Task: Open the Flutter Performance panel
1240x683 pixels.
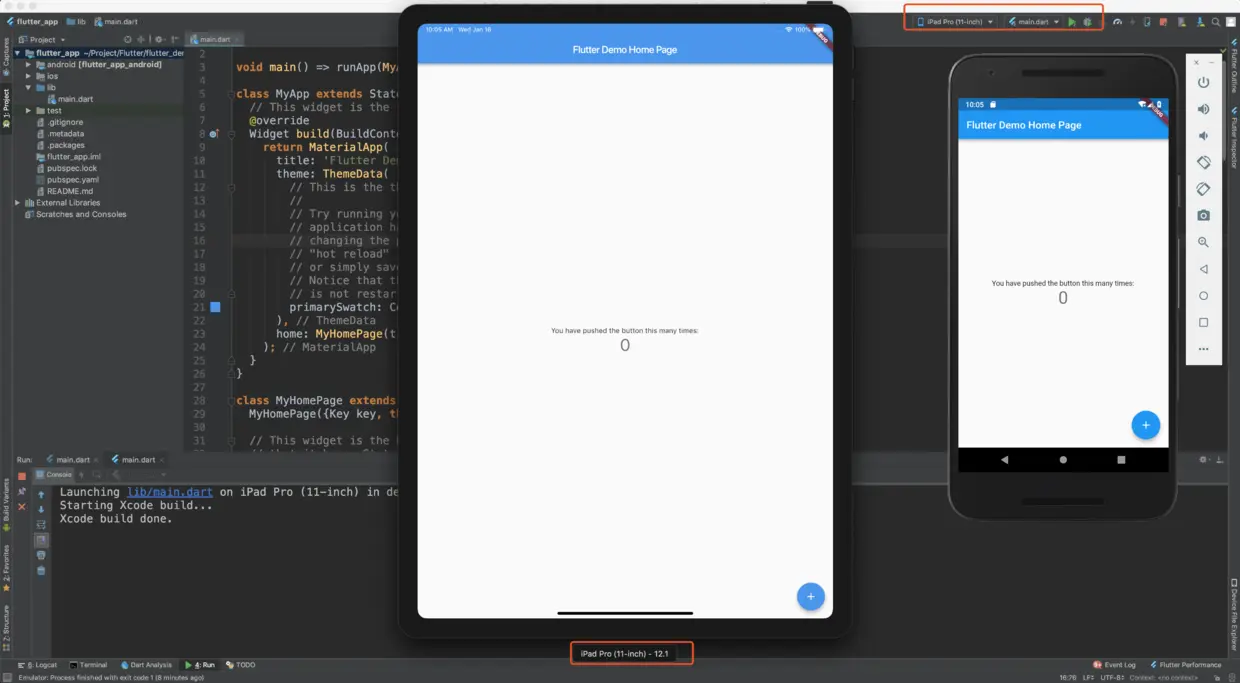Action: [1185, 665]
